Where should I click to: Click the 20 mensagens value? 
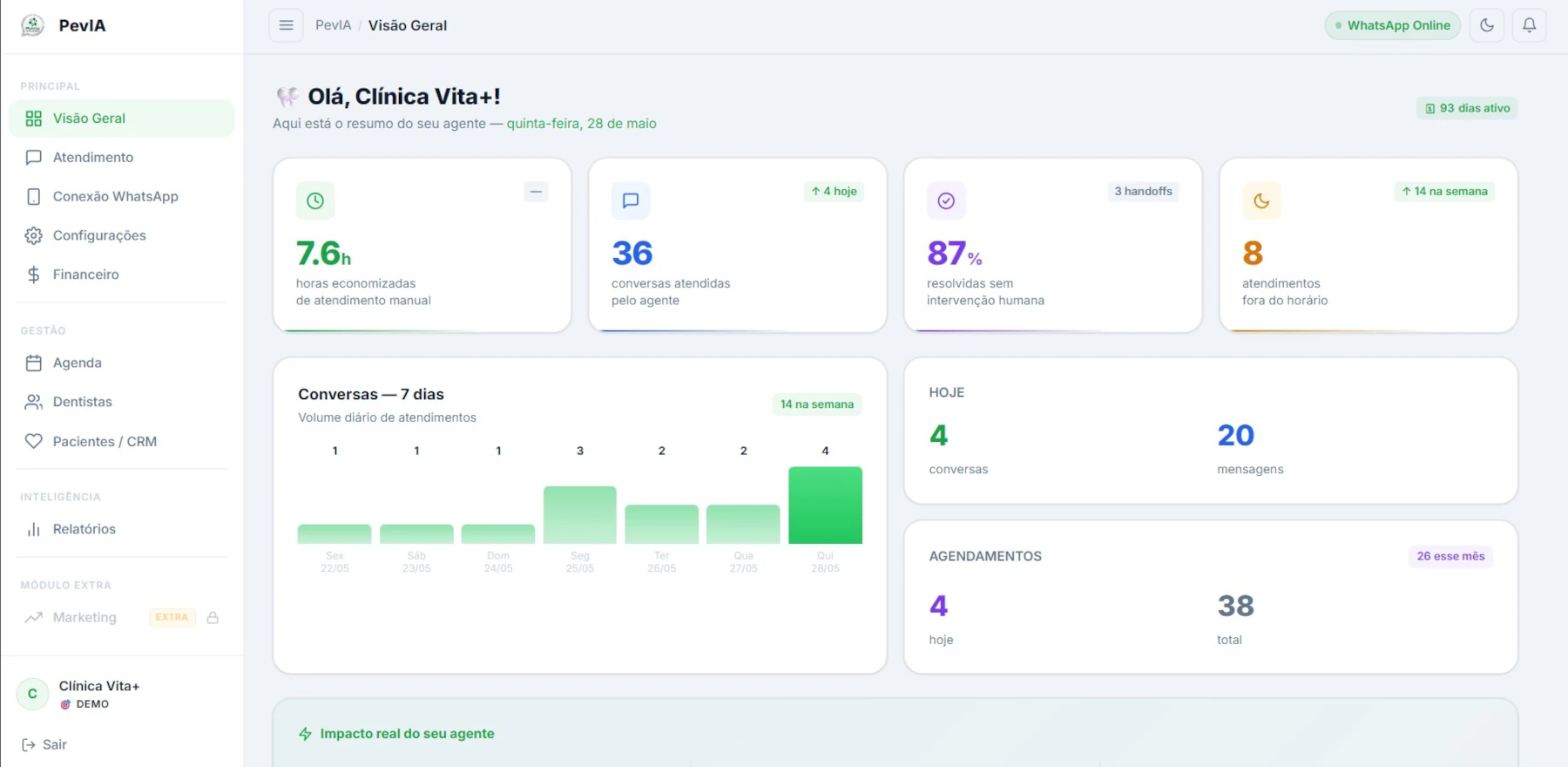click(1235, 435)
